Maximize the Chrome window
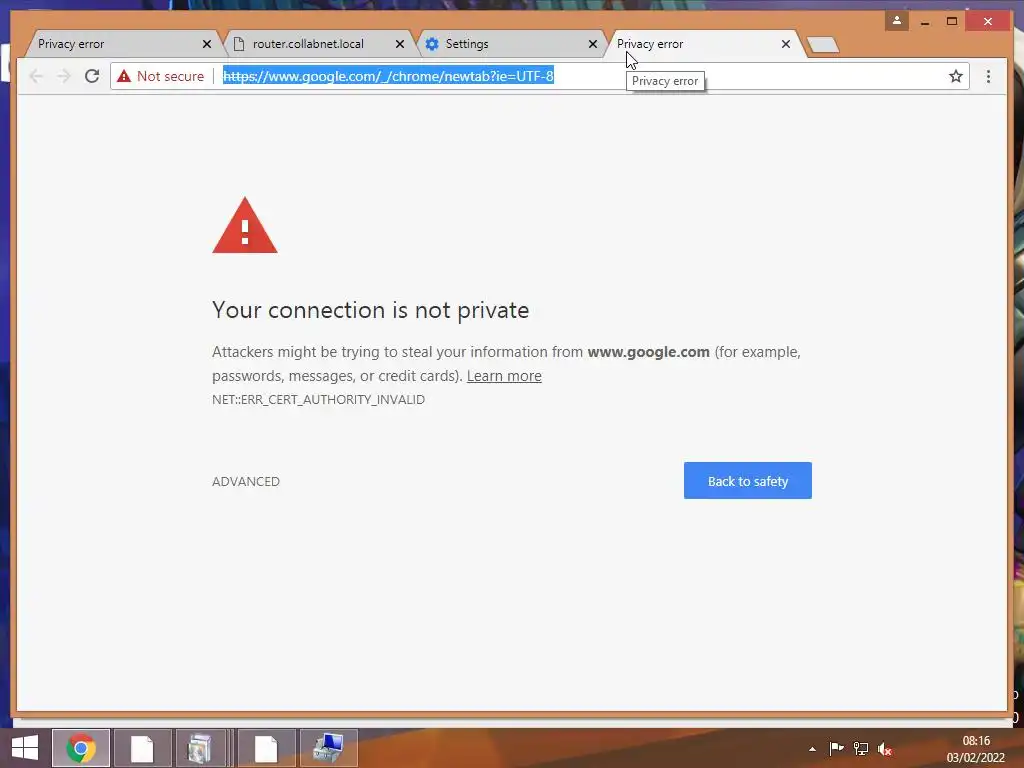Viewport: 1024px width, 768px height. 952,22
